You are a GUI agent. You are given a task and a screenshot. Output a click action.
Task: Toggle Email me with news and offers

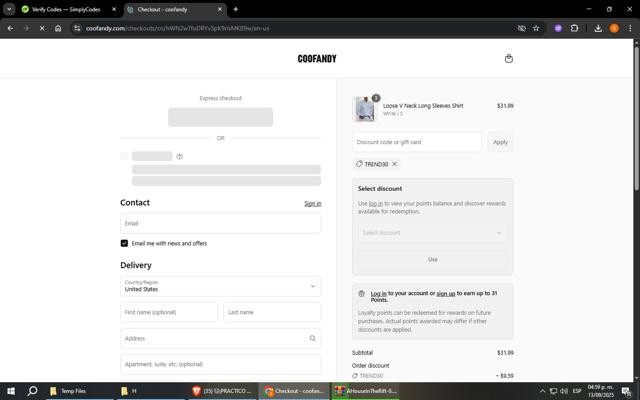[x=124, y=243]
